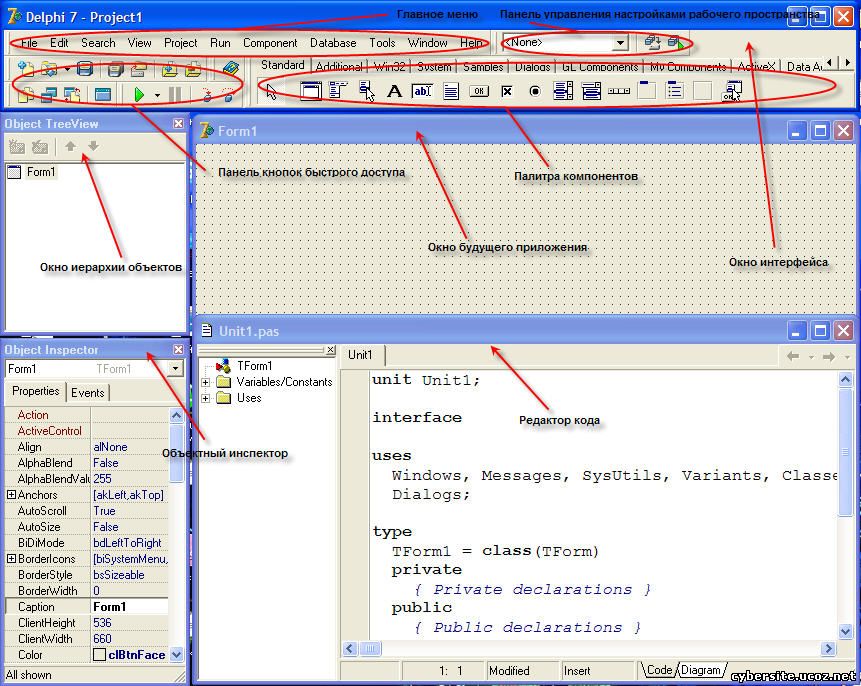Select TForm1 node in code explorer
The width and height of the screenshot is (861, 686).
coord(254,366)
